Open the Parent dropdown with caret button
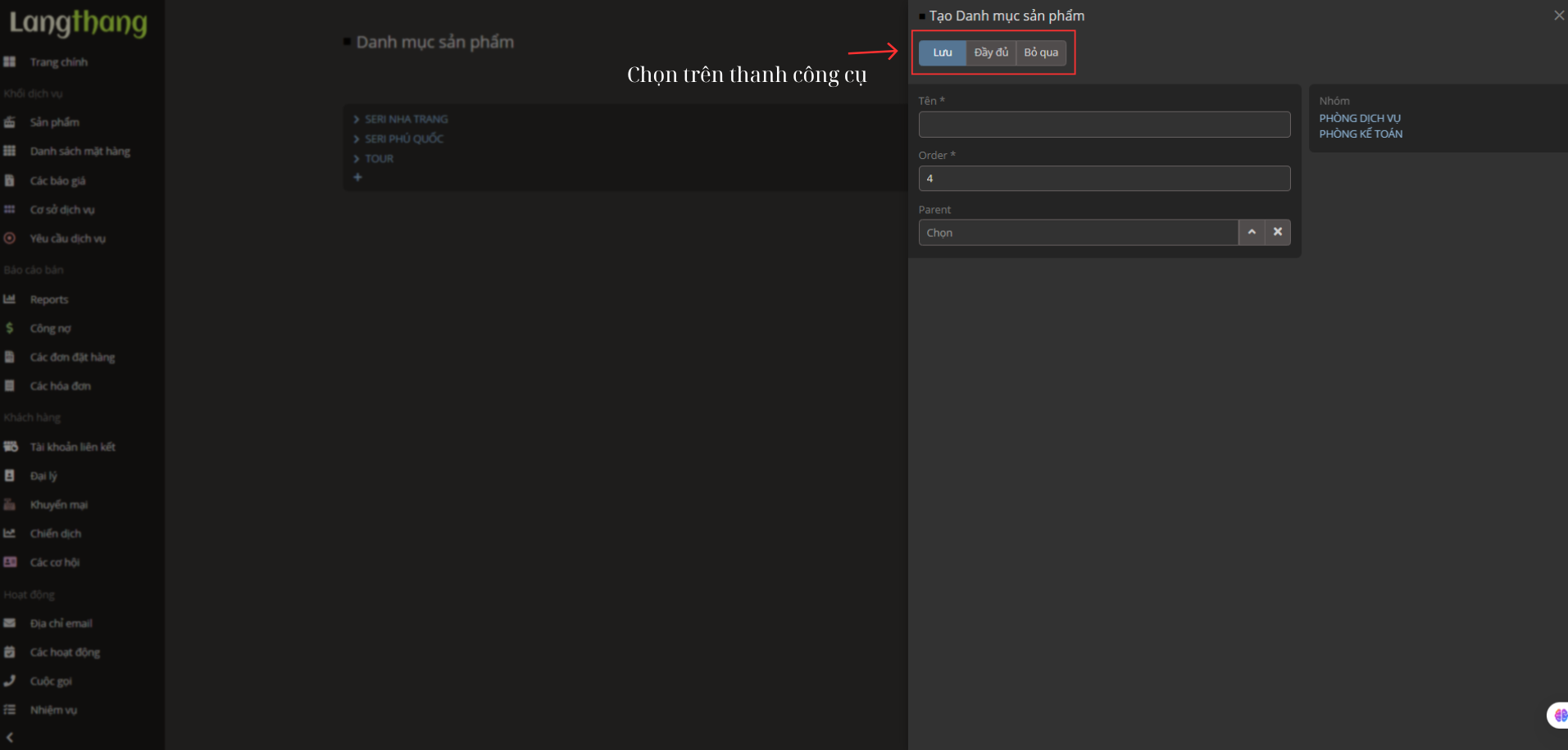 point(1251,232)
